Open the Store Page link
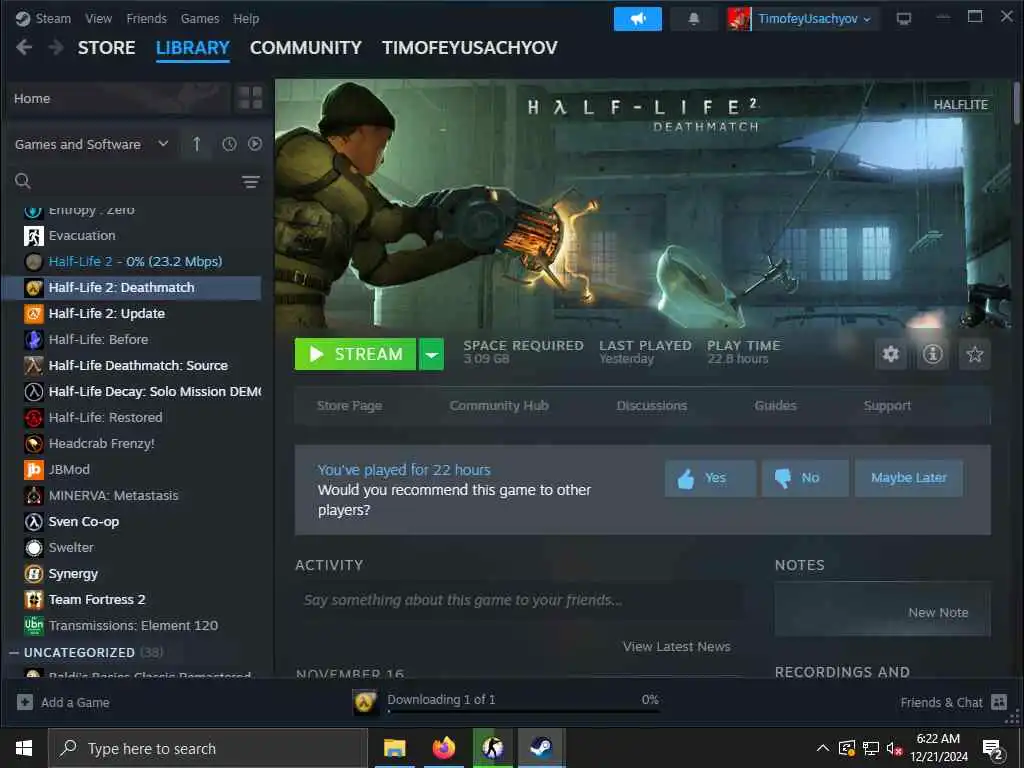The height and width of the screenshot is (768, 1024). pyautogui.click(x=349, y=406)
